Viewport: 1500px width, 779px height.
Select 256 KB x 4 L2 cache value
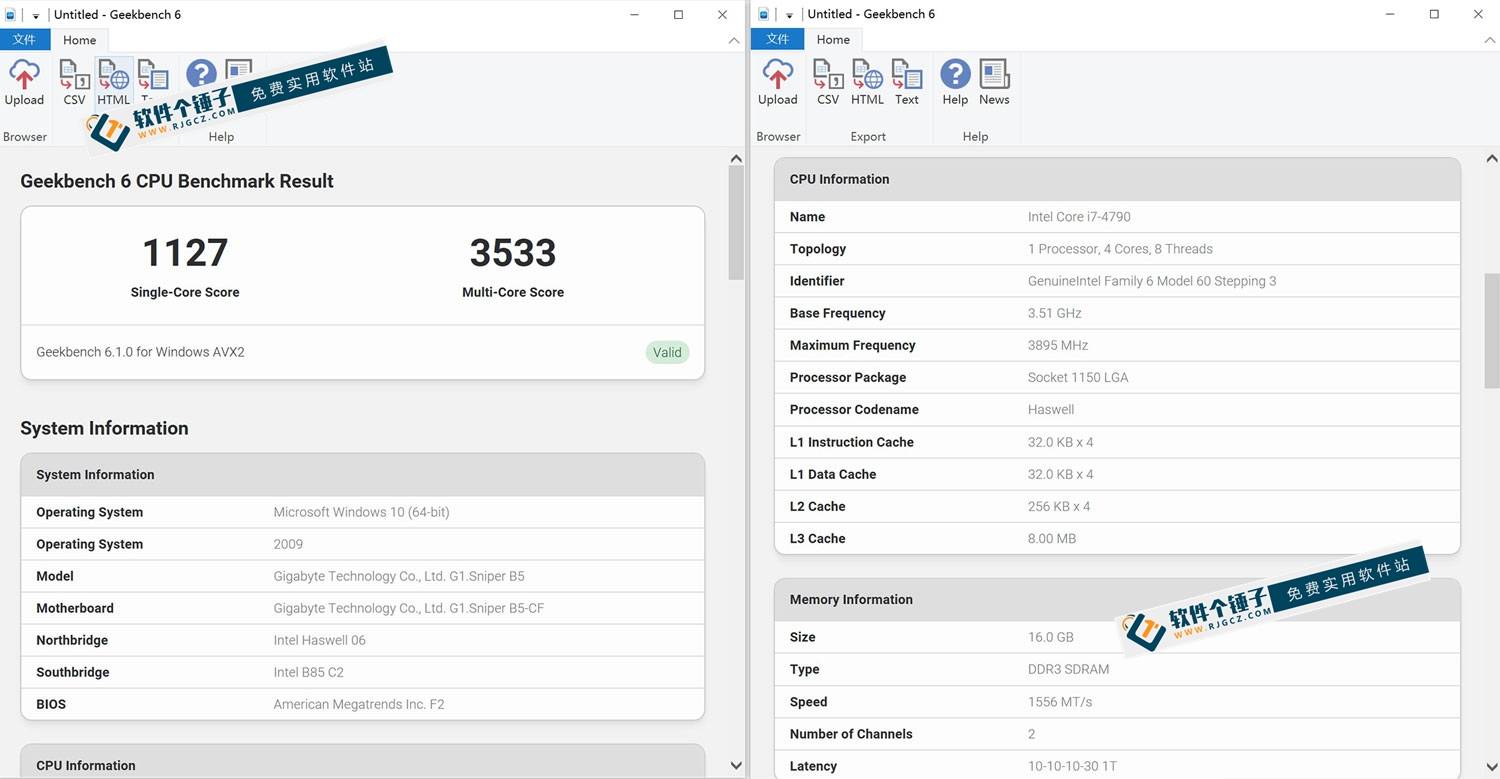click(1059, 506)
